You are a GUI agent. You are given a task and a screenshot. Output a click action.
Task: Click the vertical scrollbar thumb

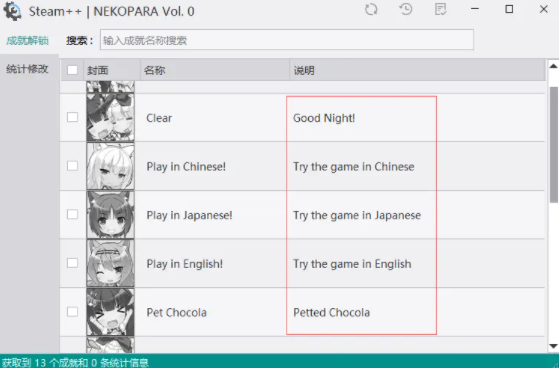(554, 145)
